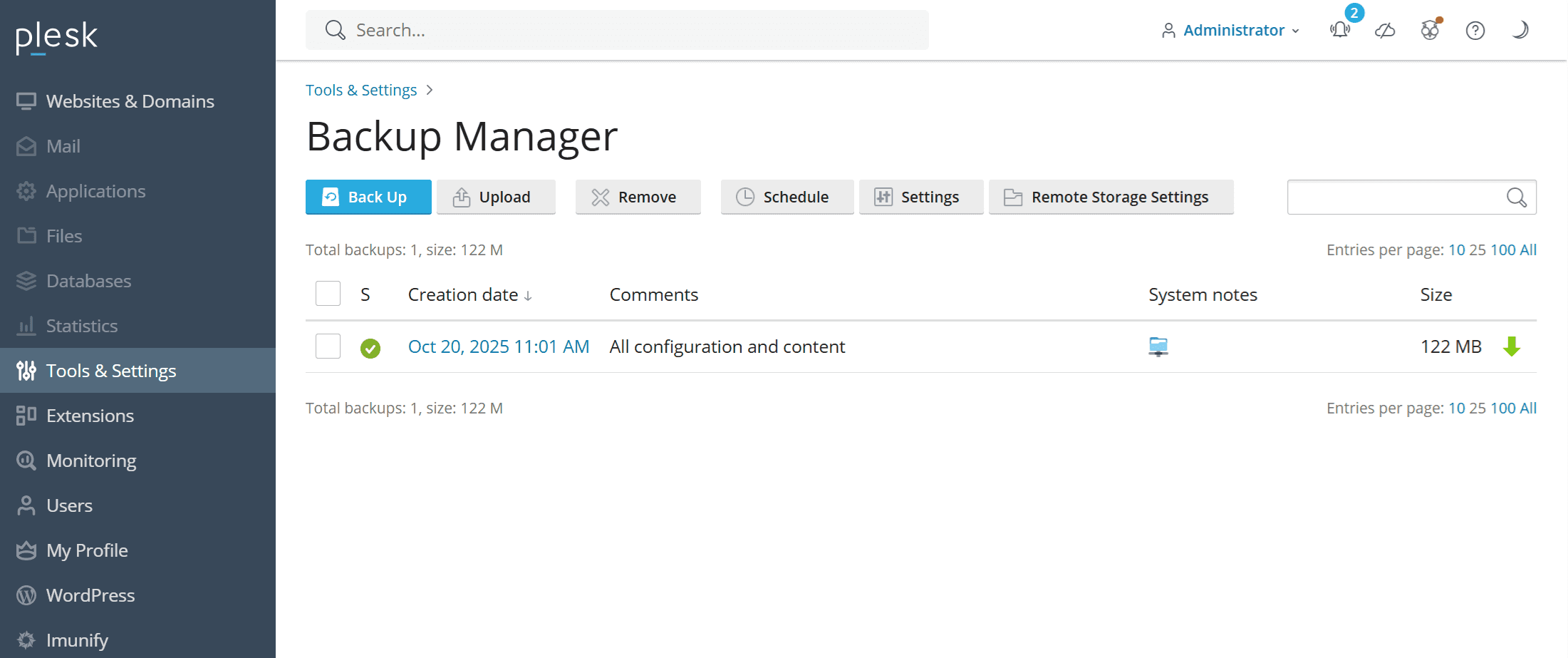Open the notifications bell icon
This screenshot has height=658, width=1568.
(1339, 30)
